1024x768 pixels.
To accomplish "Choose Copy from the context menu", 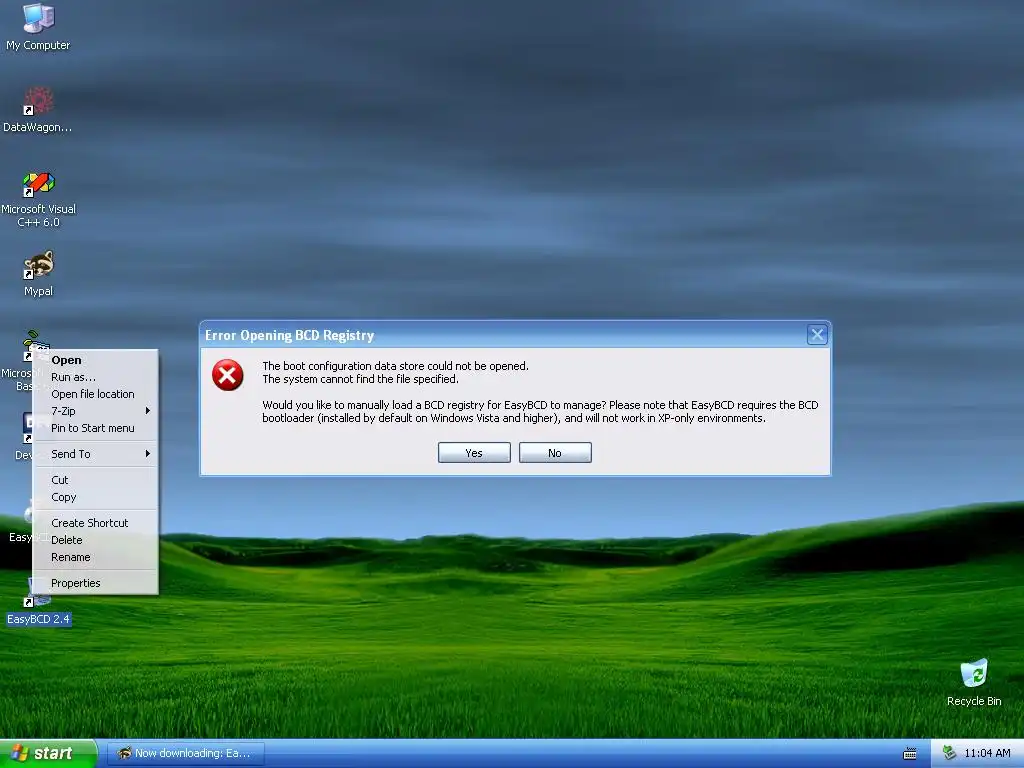I will point(95,497).
